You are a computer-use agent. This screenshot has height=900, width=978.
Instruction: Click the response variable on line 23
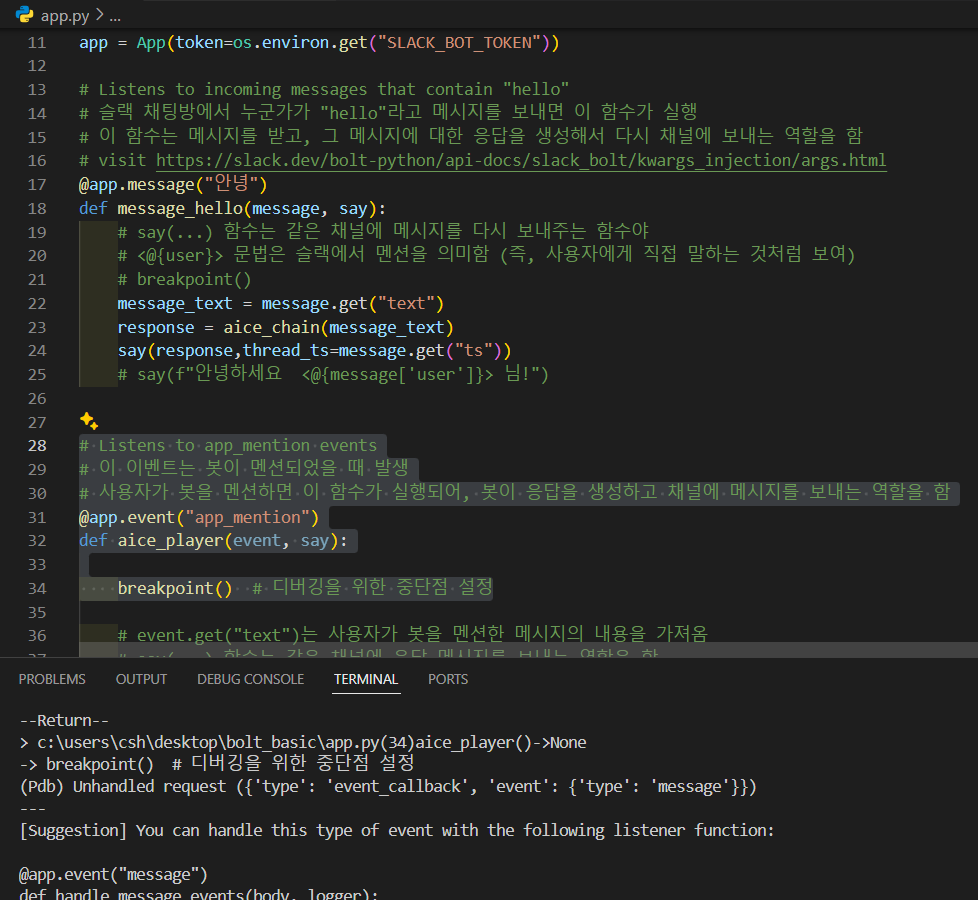coord(156,327)
